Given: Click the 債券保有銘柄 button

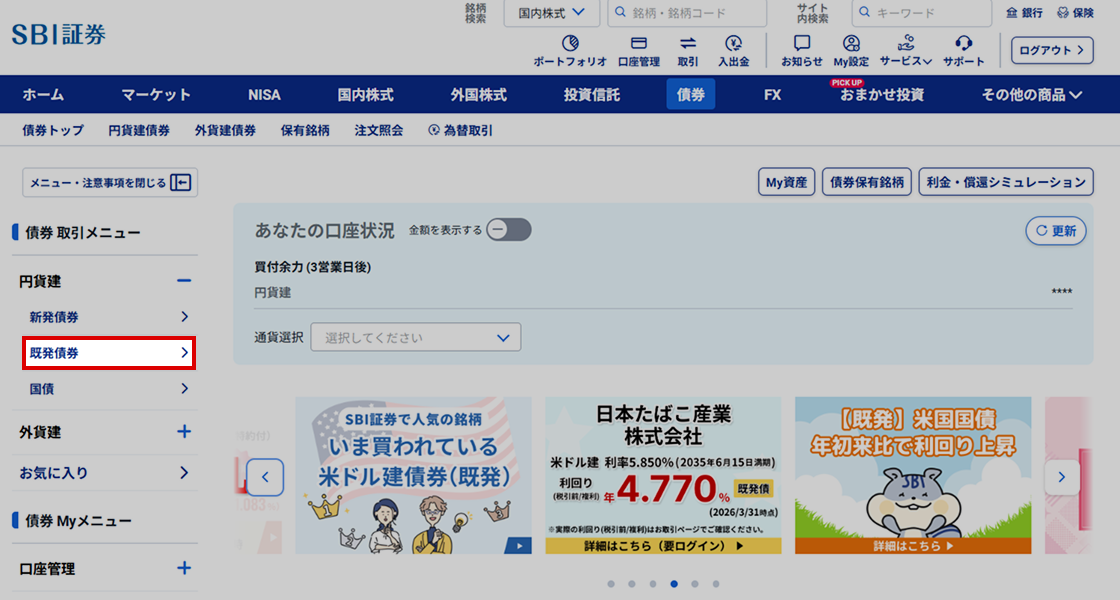Looking at the screenshot, I should pyautogui.click(x=866, y=182).
